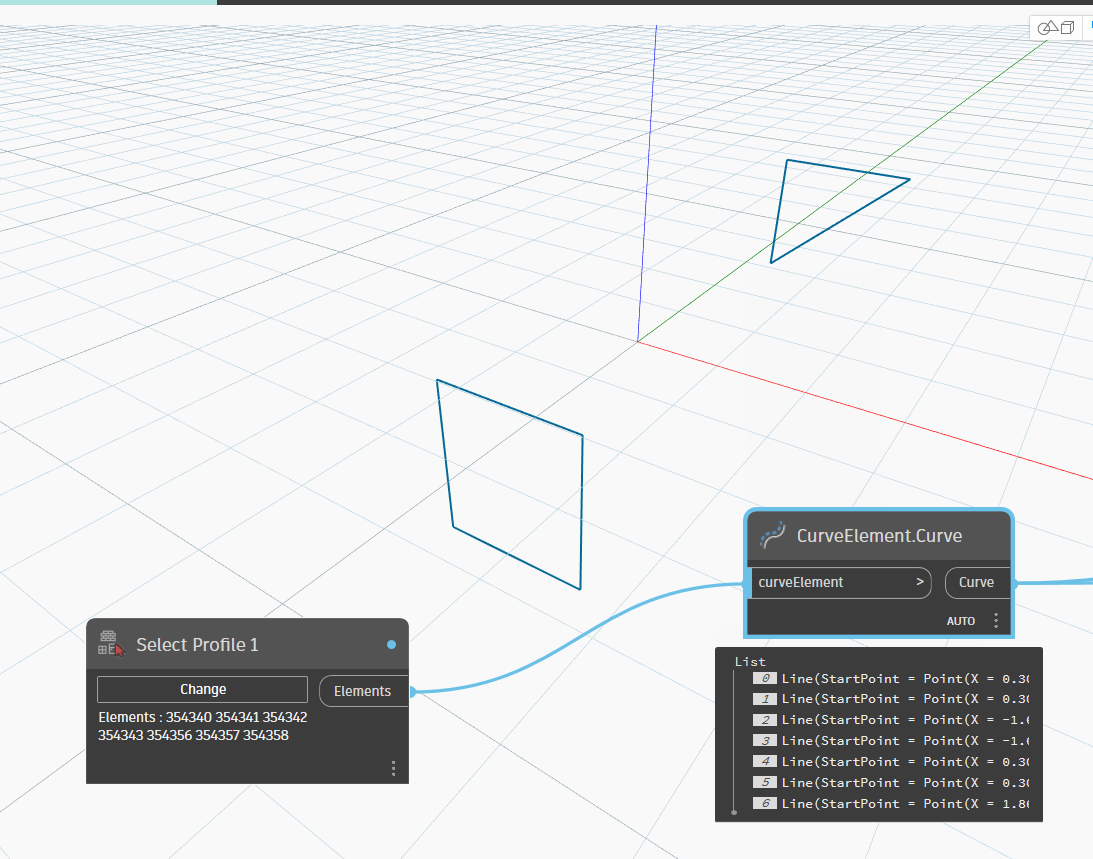This screenshot has height=859, width=1093.
Task: Select the CurveElement.Curve node title
Action: (879, 535)
